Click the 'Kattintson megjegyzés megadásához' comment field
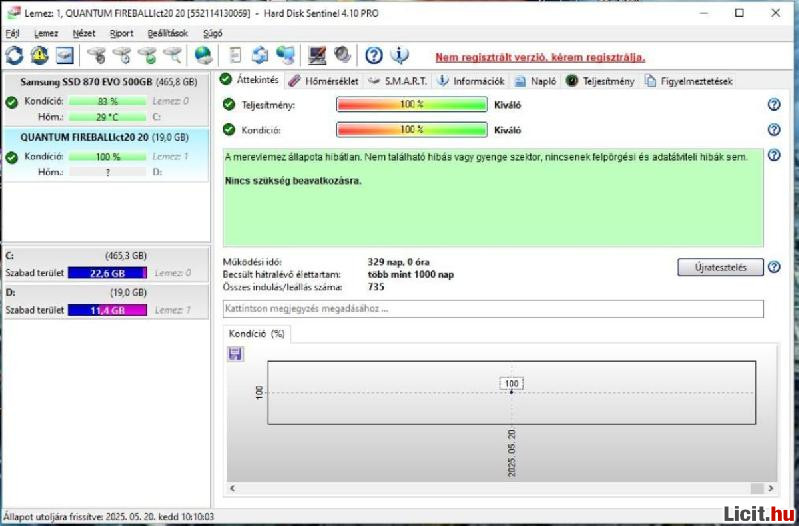The width and height of the screenshot is (799, 526). click(493, 309)
